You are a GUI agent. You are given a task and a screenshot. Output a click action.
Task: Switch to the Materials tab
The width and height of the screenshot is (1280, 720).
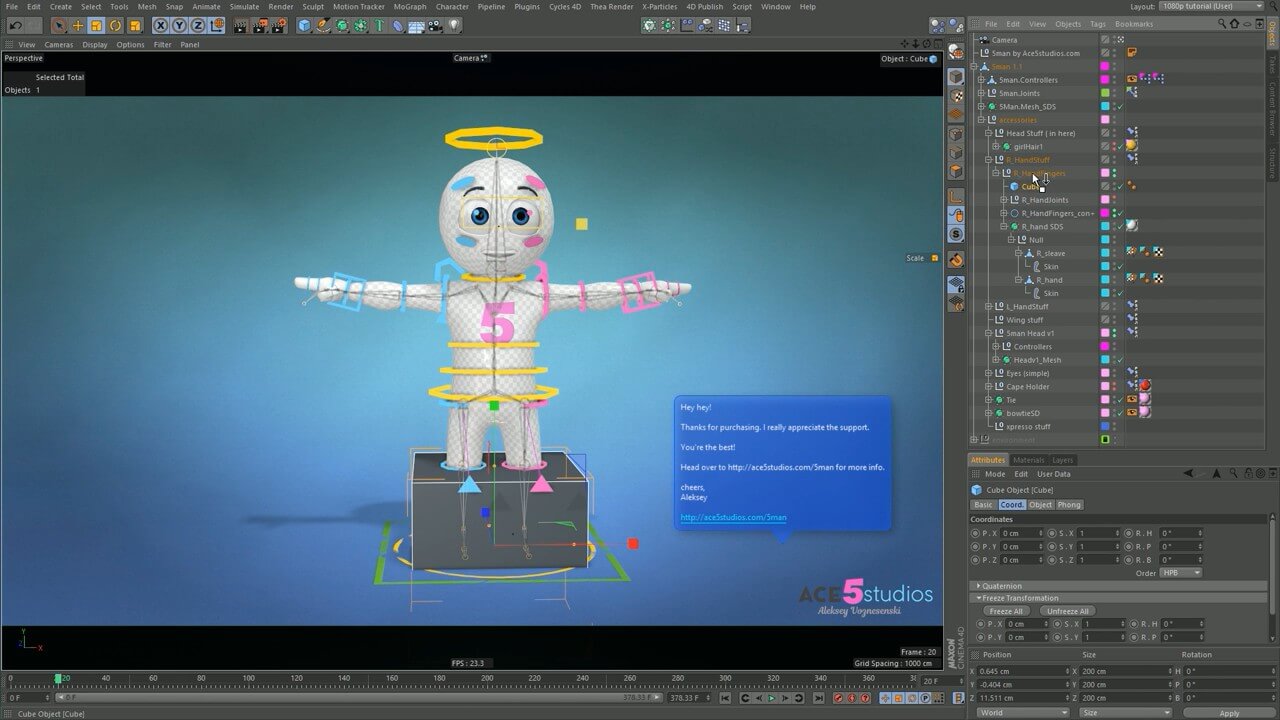[1028, 460]
